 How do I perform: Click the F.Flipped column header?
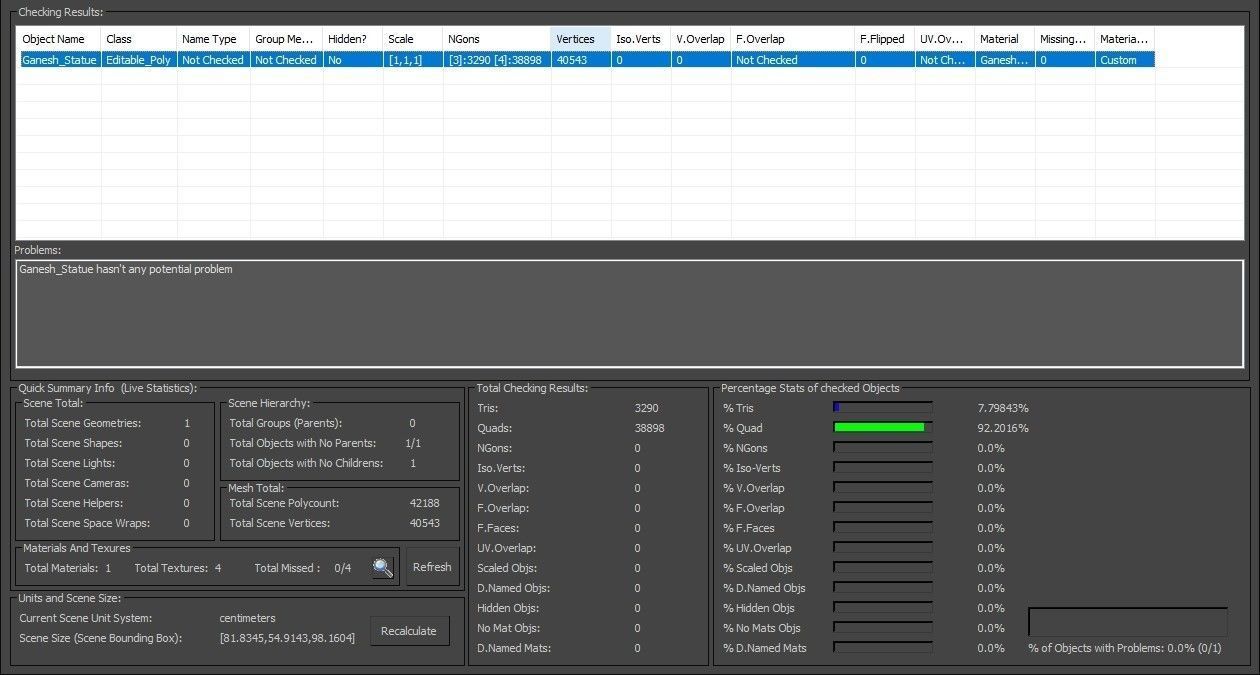click(x=885, y=39)
